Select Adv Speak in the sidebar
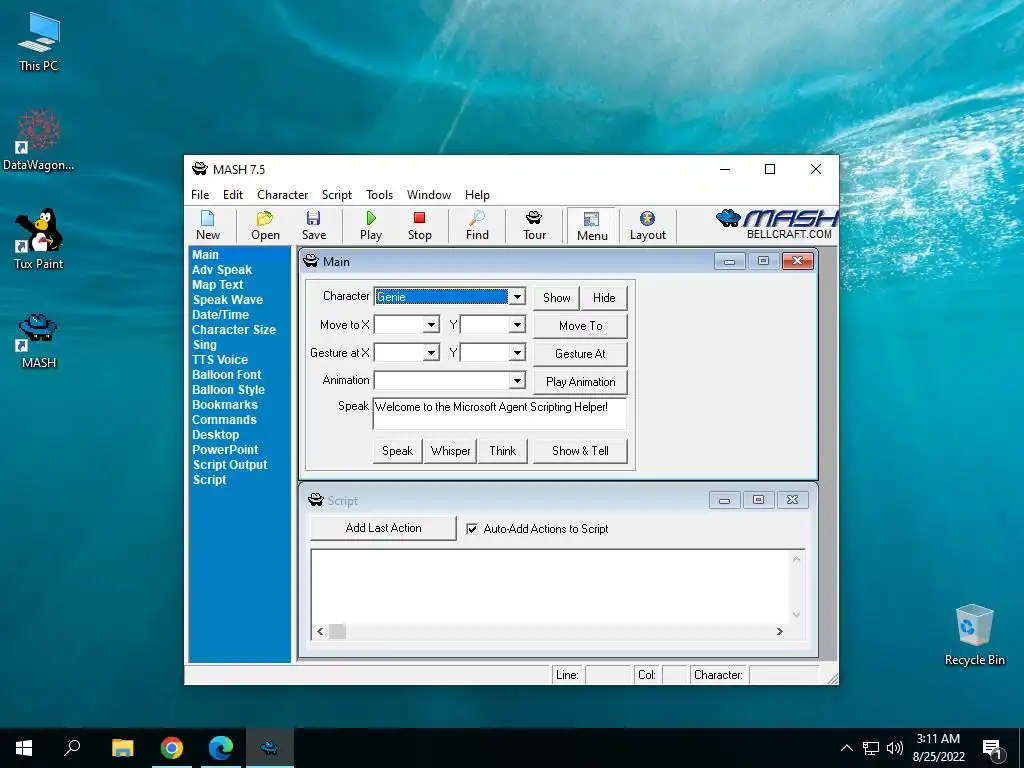This screenshot has height=768, width=1024. pyautogui.click(x=222, y=270)
